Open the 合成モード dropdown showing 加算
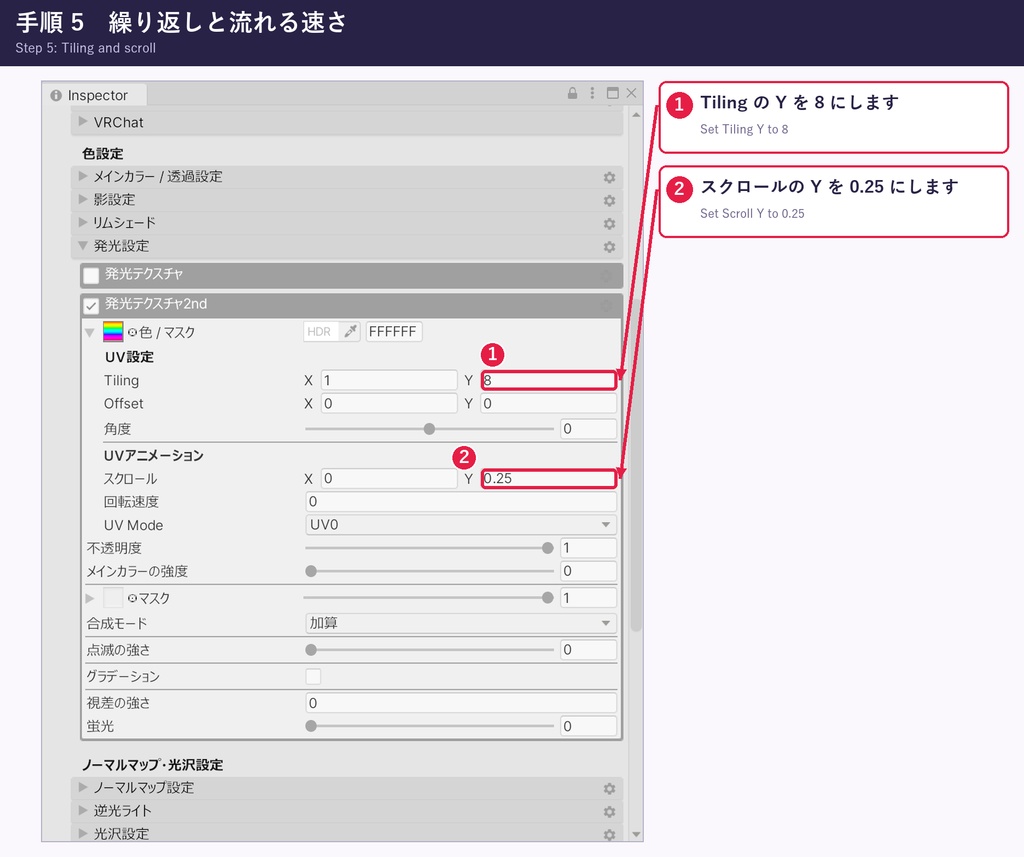Image resolution: width=1024 pixels, height=857 pixels. [460, 623]
